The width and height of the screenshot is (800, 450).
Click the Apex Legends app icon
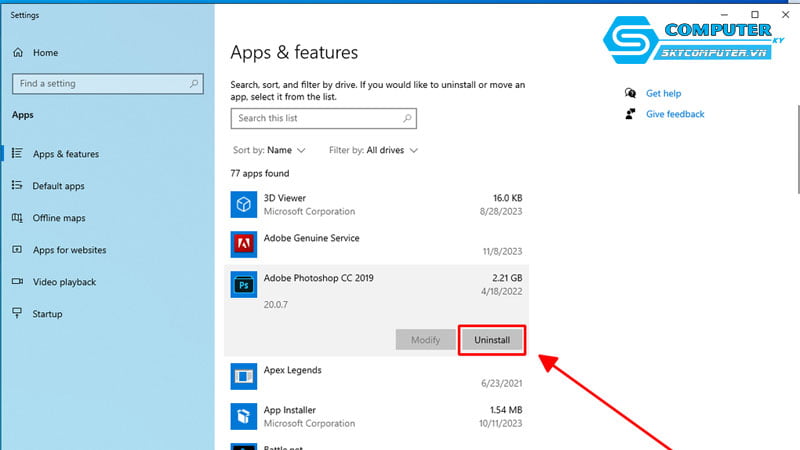[243, 376]
